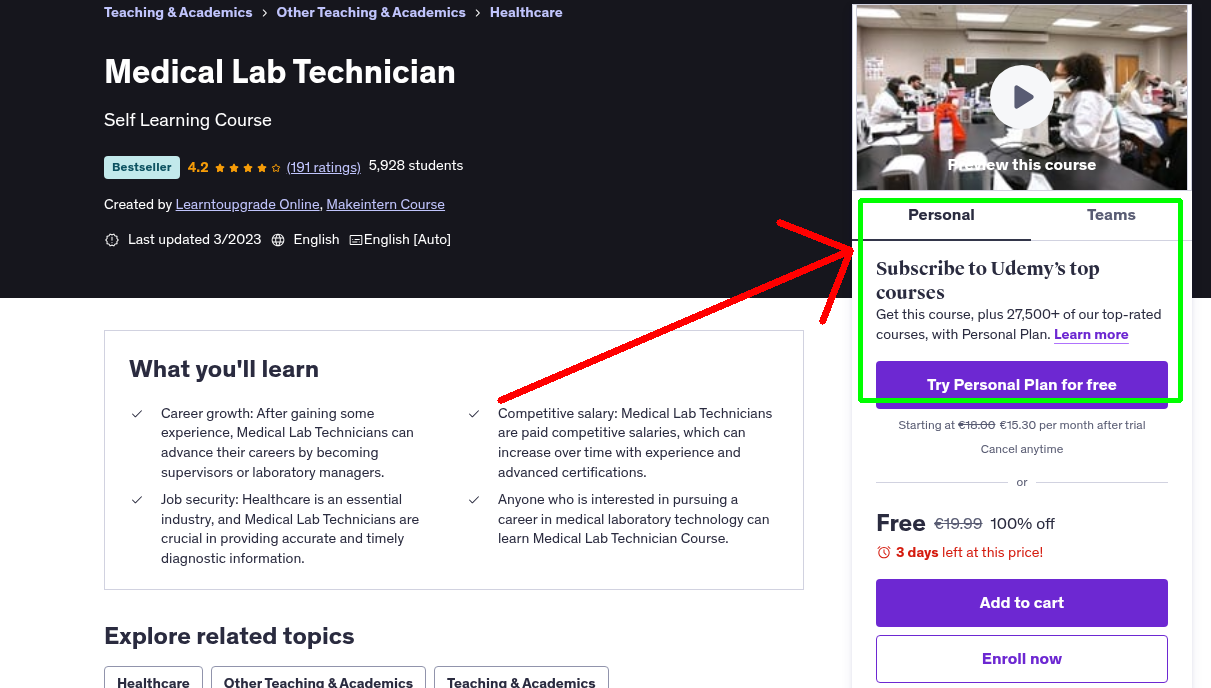Click 'Last updated 3/2023' text

click(x=194, y=240)
